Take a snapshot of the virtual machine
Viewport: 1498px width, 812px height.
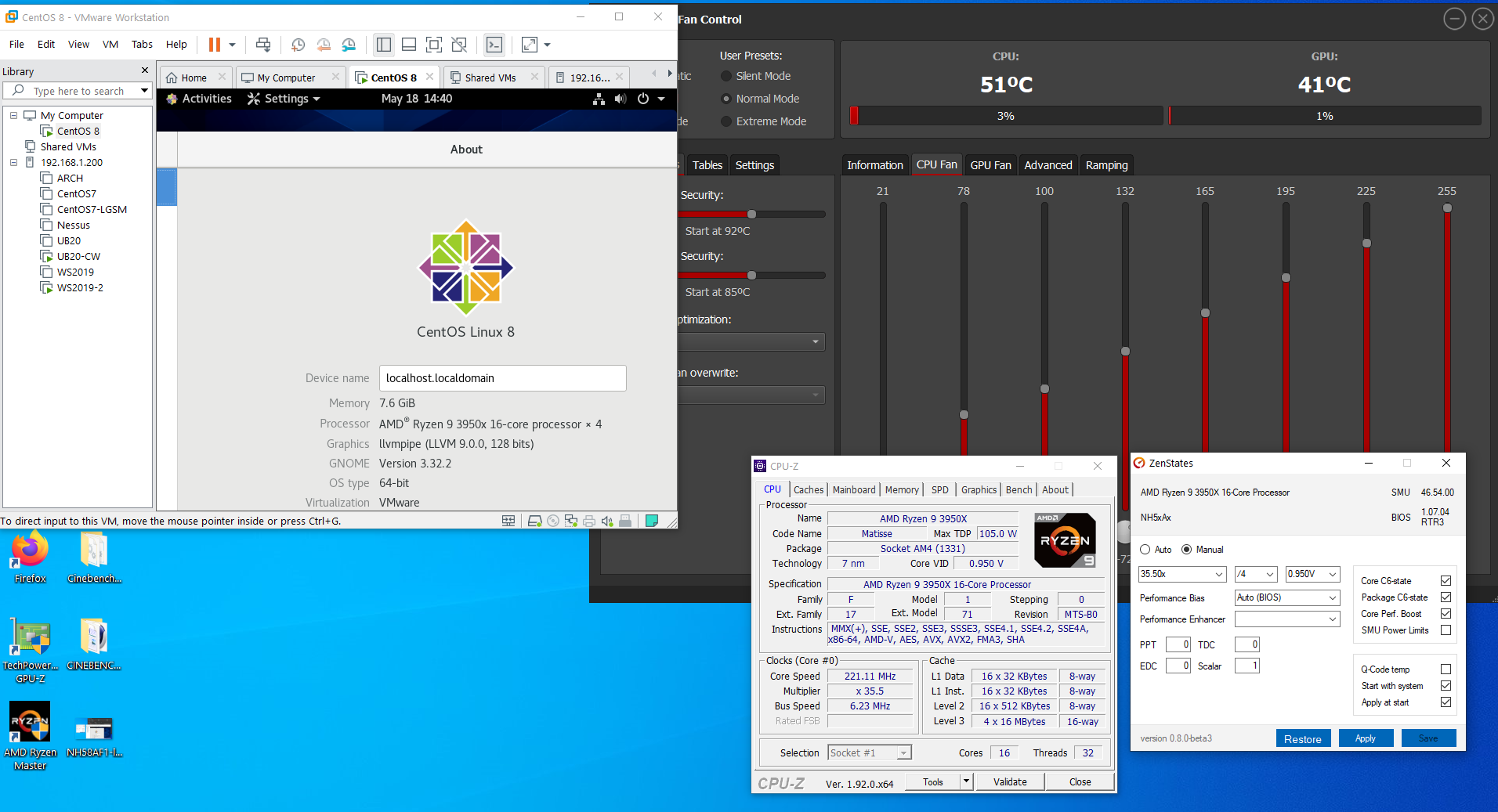point(298,45)
